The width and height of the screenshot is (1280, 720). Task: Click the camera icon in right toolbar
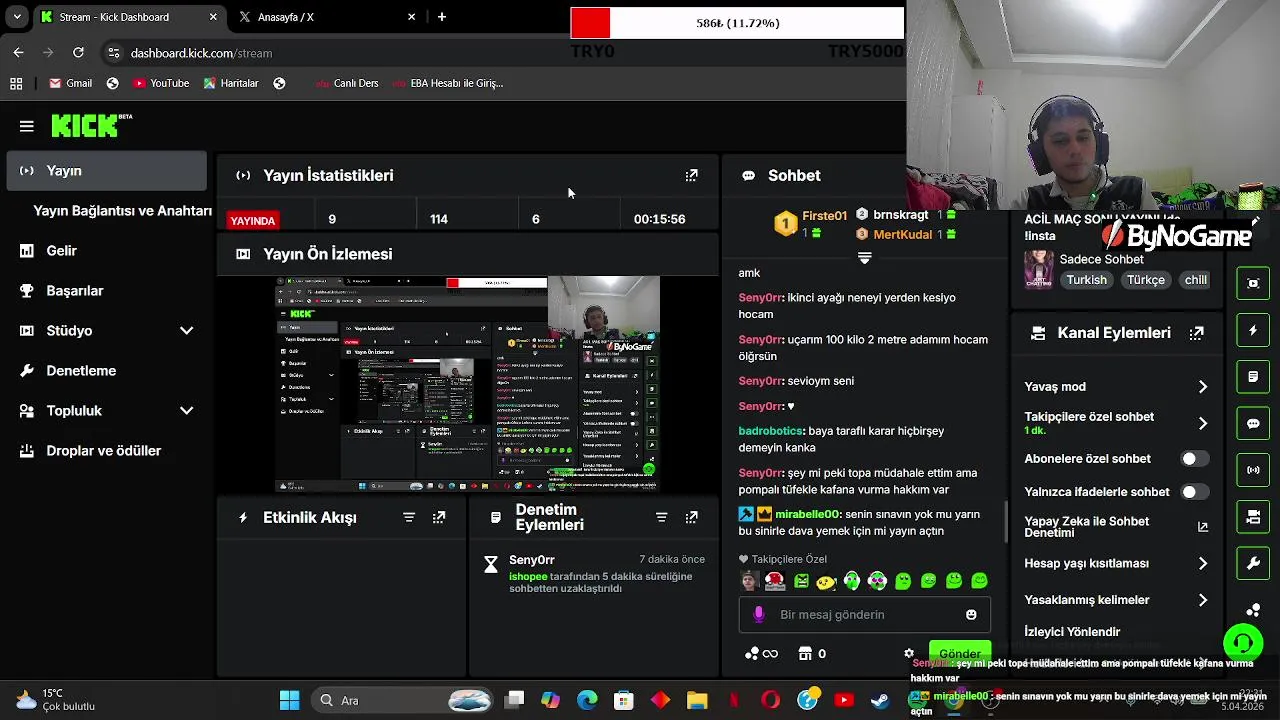(1253, 517)
